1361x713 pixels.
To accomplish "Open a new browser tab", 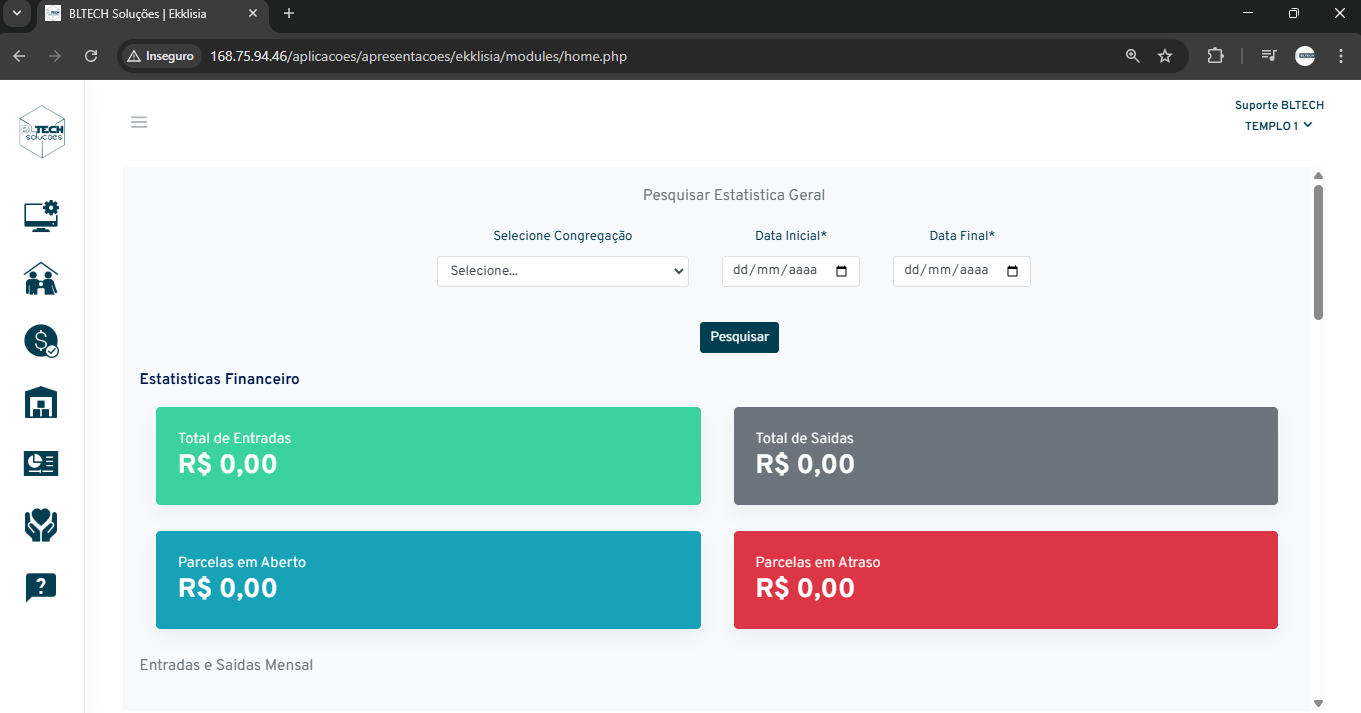I will (289, 14).
